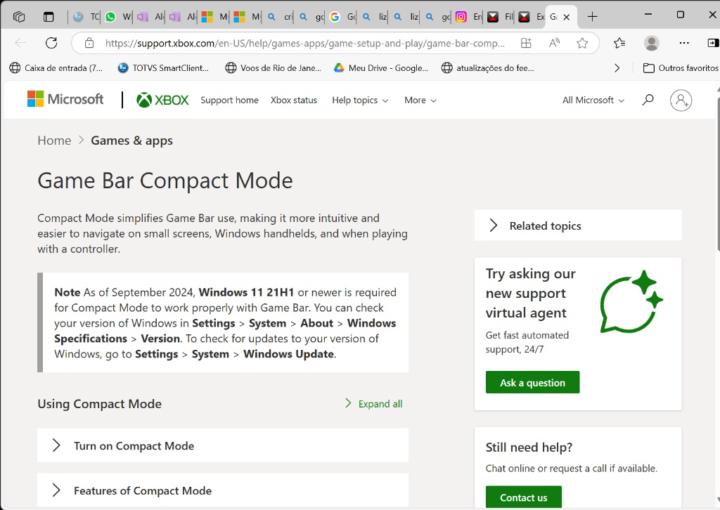Image resolution: width=720 pixels, height=510 pixels.
Task: Click the Contact us button
Action: tap(523, 497)
